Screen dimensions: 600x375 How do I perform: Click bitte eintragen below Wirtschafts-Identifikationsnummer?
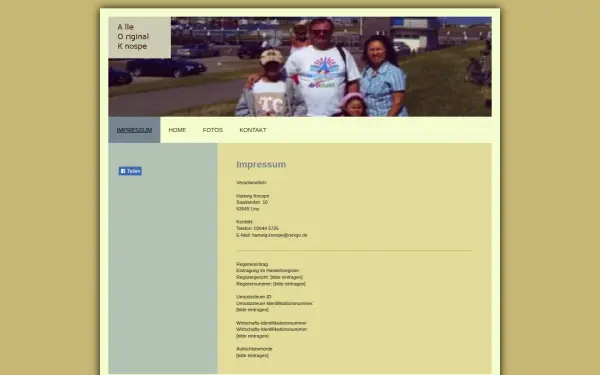pyautogui.click(x=253, y=336)
